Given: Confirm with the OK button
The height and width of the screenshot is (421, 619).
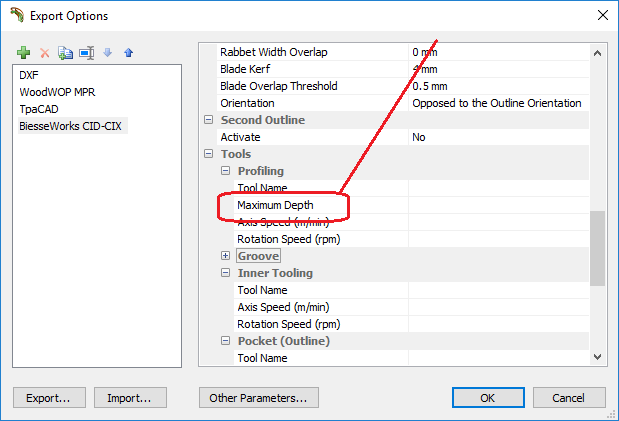Looking at the screenshot, I should click(x=487, y=398).
